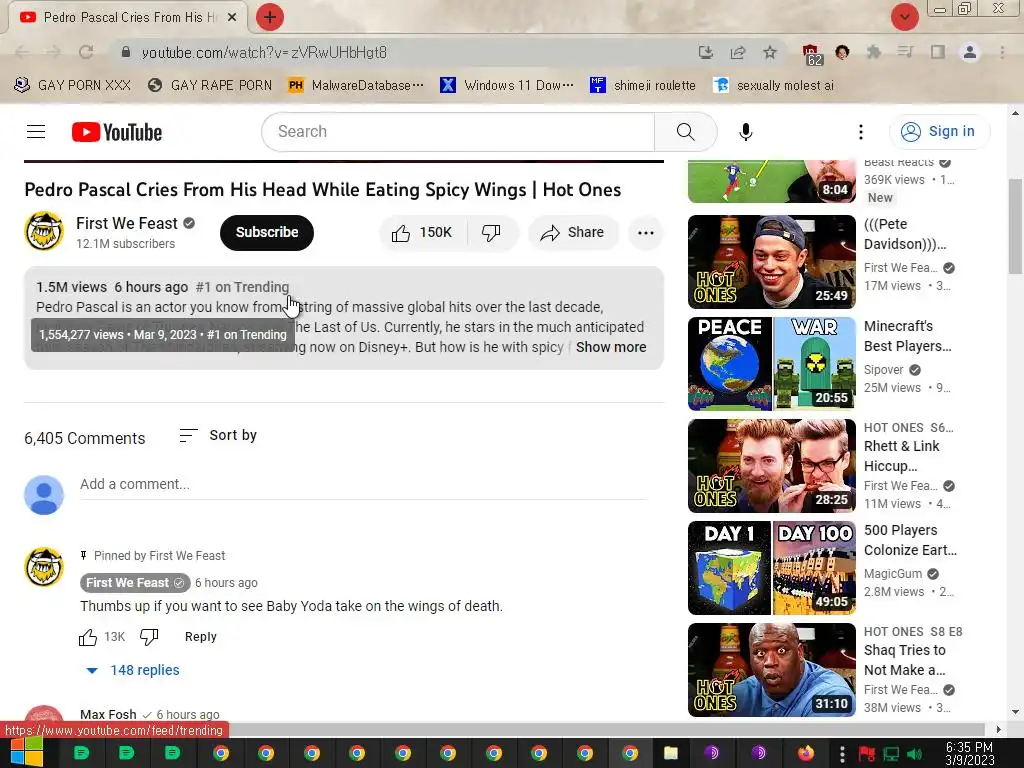Open the red tab search dropdown arrow
The height and width of the screenshot is (768, 1024).
click(904, 17)
